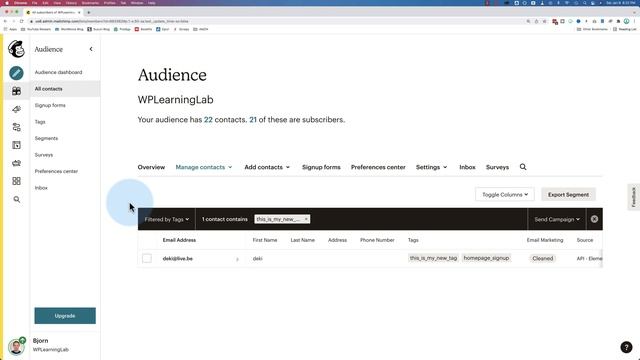Click the this_is_my_new_tag tag badge

(x=433, y=258)
